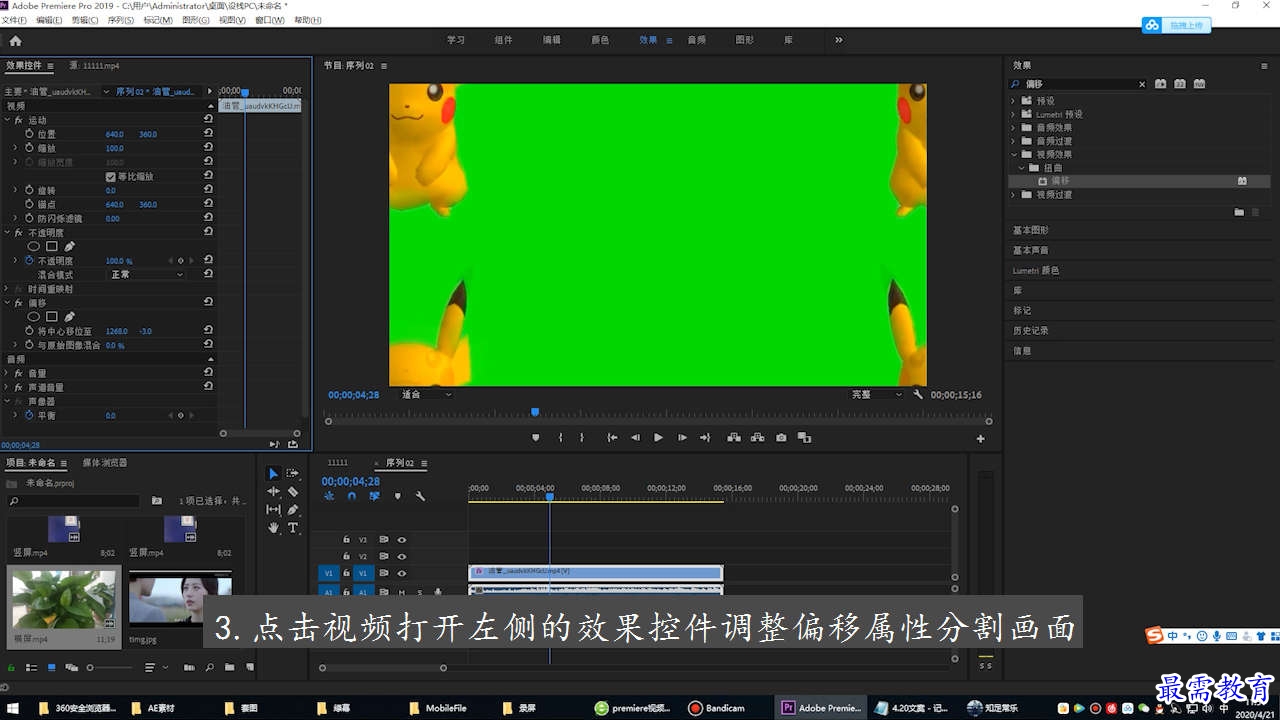Image resolution: width=1280 pixels, height=720 pixels.
Task: Select the Pen tool in timeline toolbar
Action: coord(293,509)
